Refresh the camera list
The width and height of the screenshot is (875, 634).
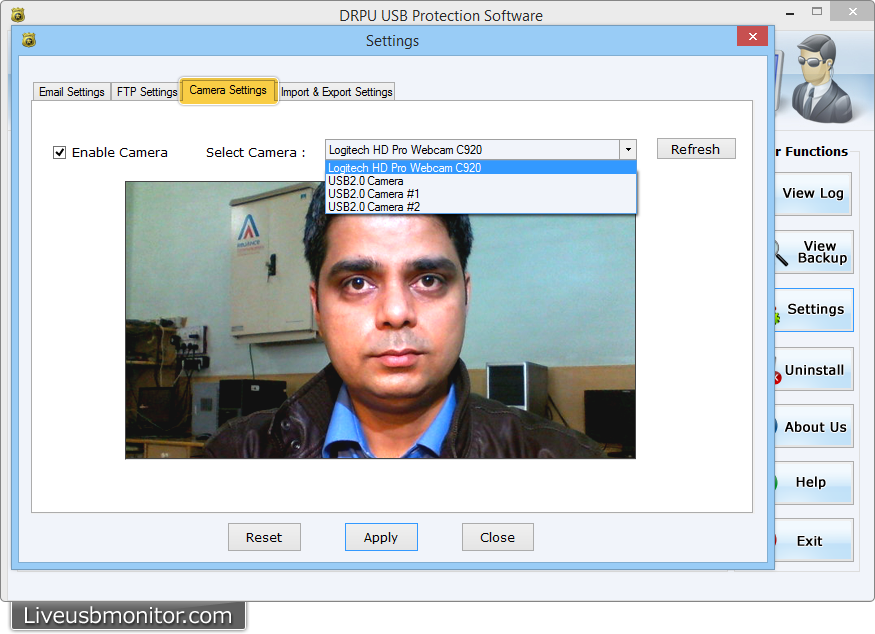(696, 149)
